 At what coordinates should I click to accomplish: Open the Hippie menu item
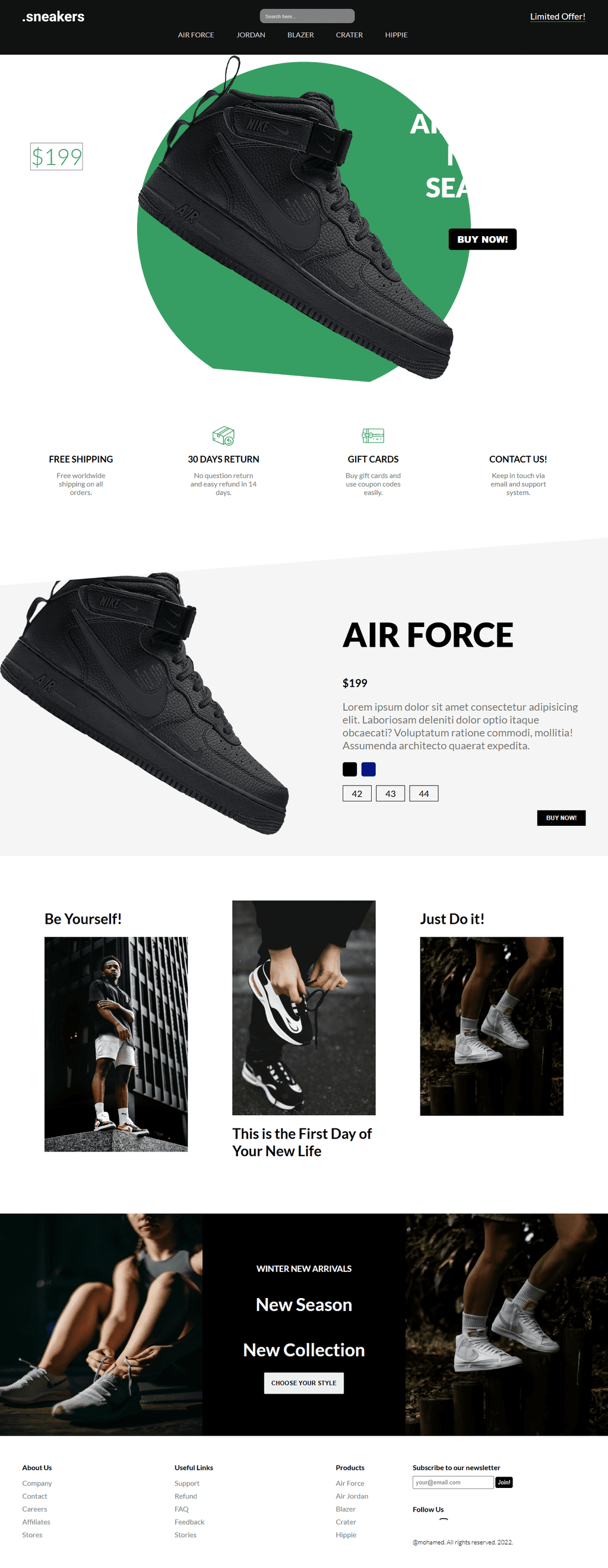click(397, 34)
